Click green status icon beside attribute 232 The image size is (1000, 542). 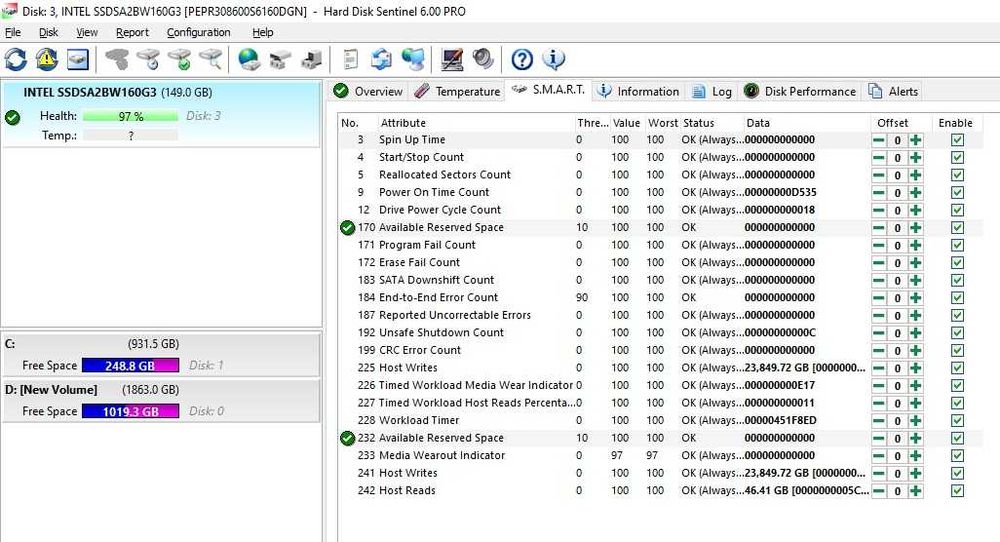point(348,438)
